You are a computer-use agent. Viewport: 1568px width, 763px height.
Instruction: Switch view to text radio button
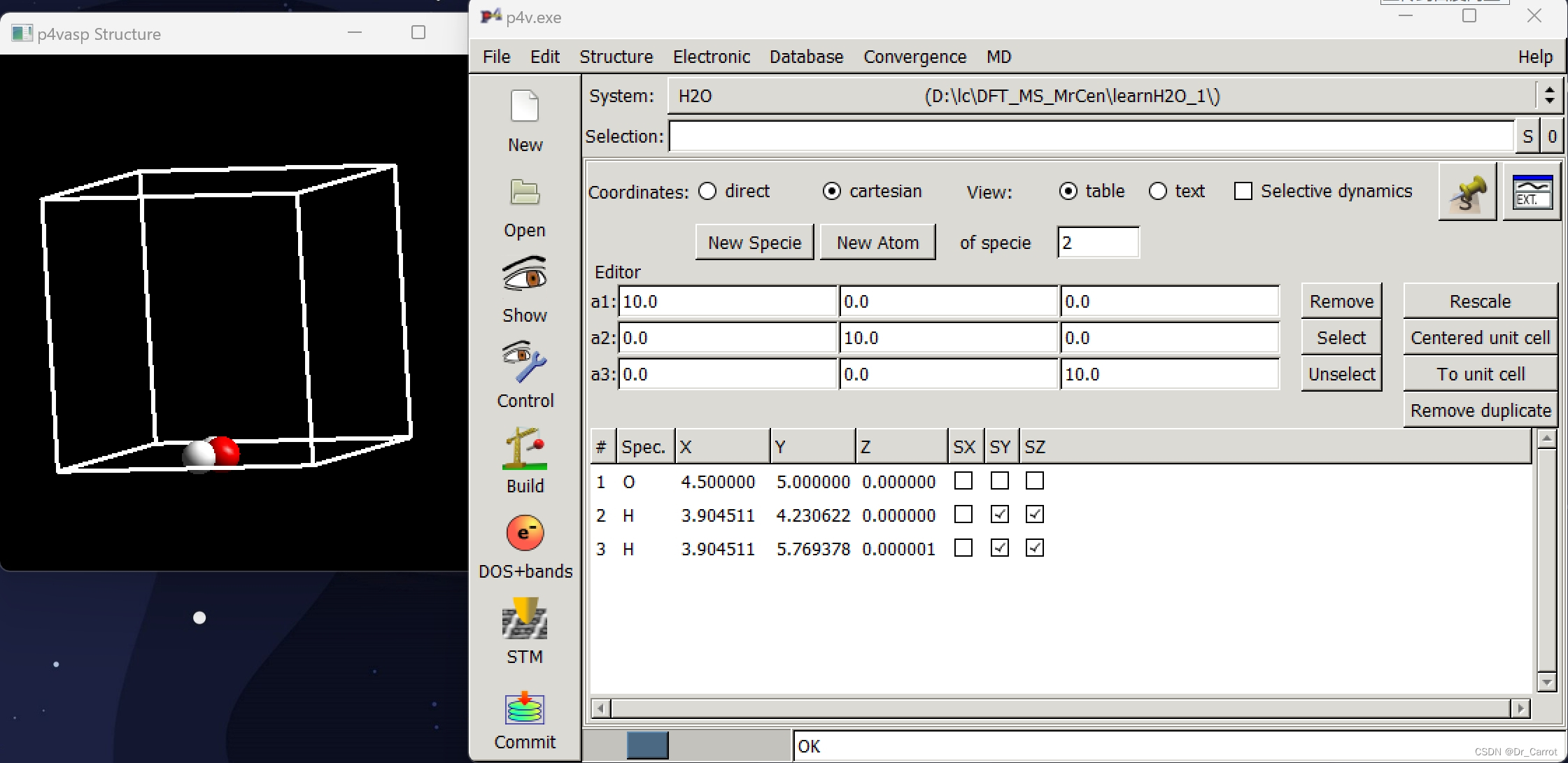(1158, 191)
